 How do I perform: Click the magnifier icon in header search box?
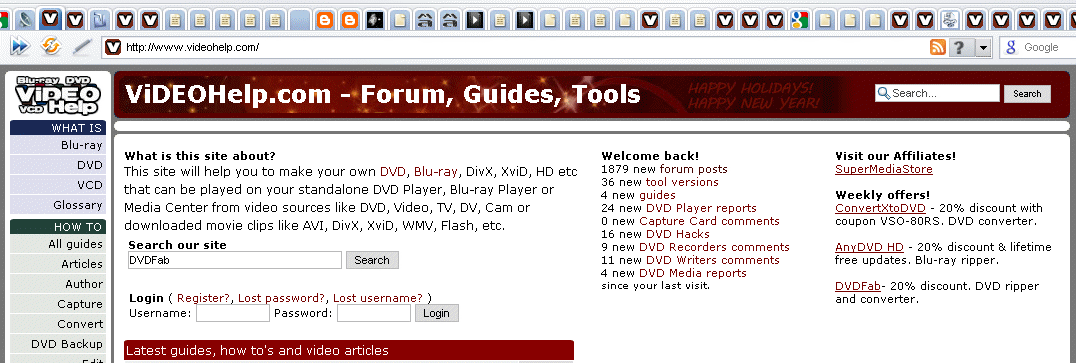pyautogui.click(x=884, y=93)
